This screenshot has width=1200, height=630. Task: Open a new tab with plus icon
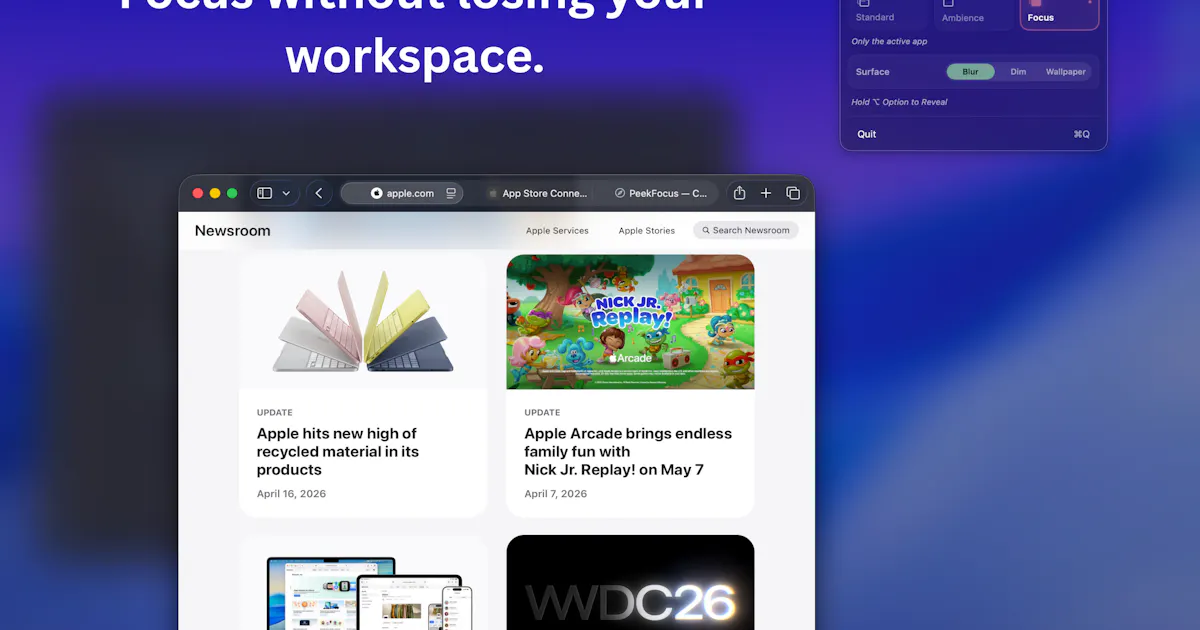(x=766, y=193)
